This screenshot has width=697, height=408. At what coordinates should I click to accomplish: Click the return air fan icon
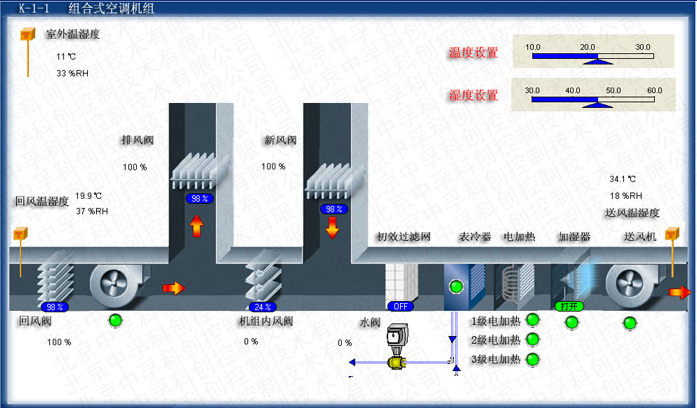115,284
